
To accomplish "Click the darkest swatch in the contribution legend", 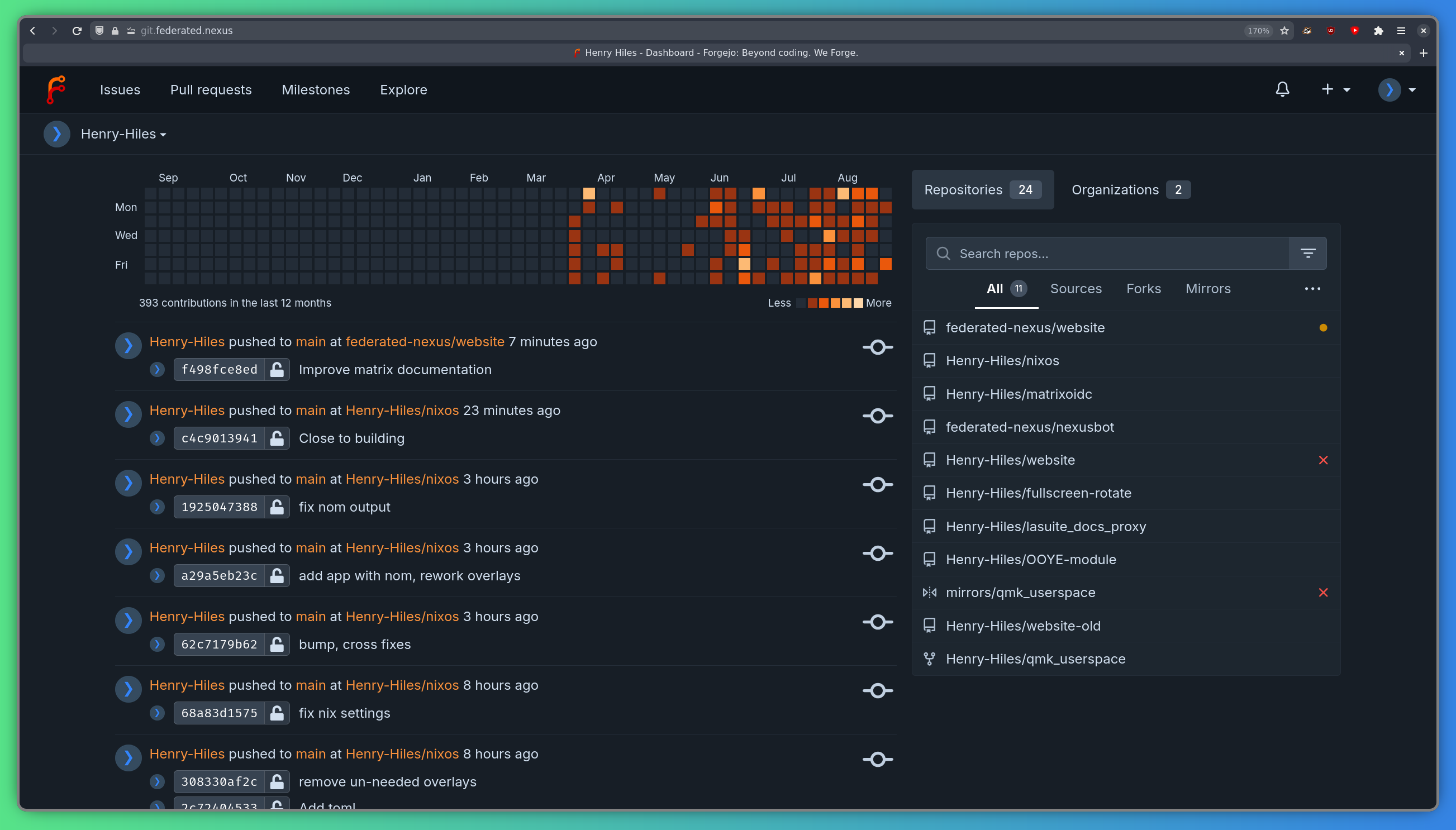I will (x=802, y=303).
